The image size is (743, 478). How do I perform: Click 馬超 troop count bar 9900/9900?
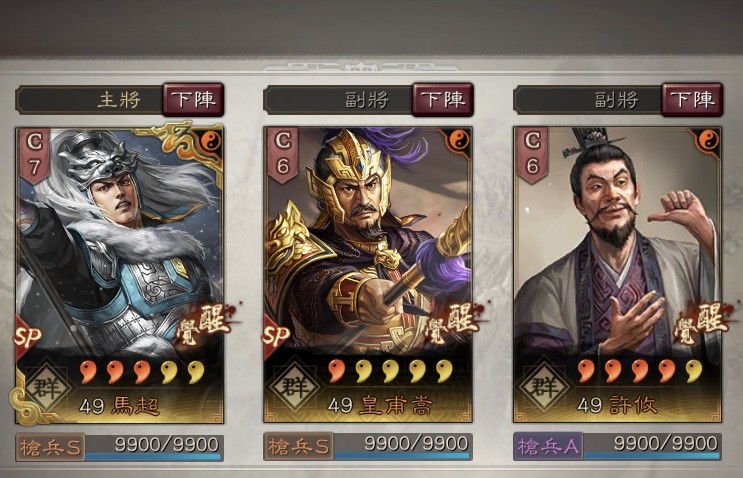click(x=154, y=447)
